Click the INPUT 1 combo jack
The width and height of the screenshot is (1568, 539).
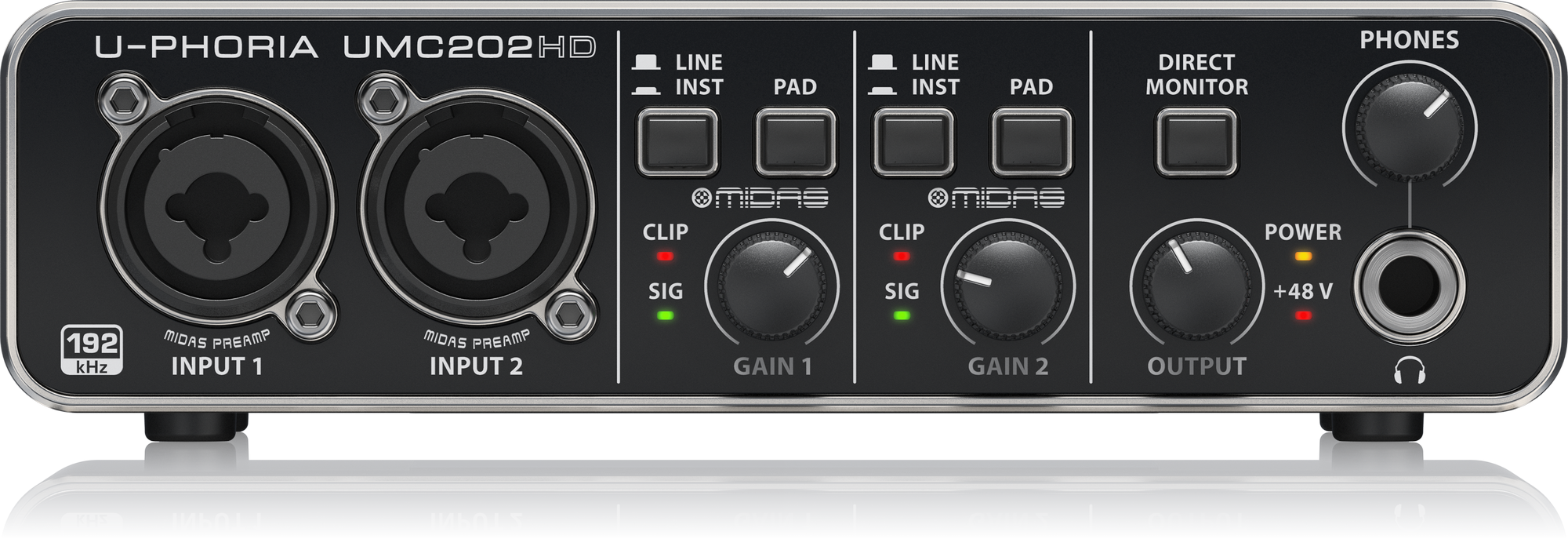(x=217, y=210)
